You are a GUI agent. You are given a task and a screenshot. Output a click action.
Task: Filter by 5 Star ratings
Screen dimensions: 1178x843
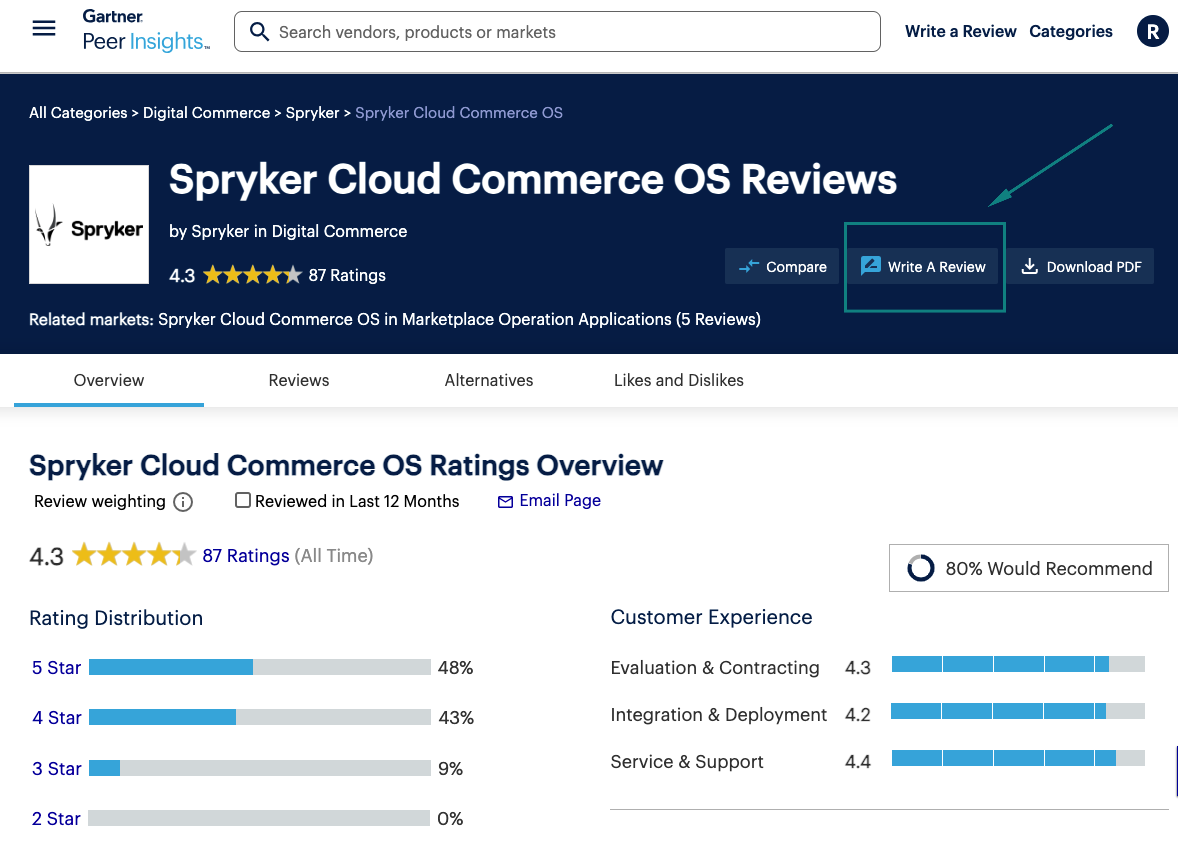(56, 668)
